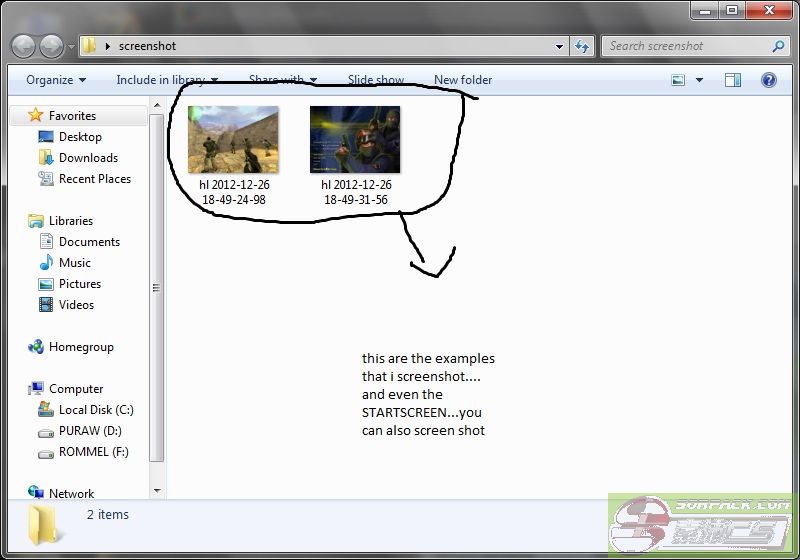Toggle the preview pane button

(x=733, y=80)
